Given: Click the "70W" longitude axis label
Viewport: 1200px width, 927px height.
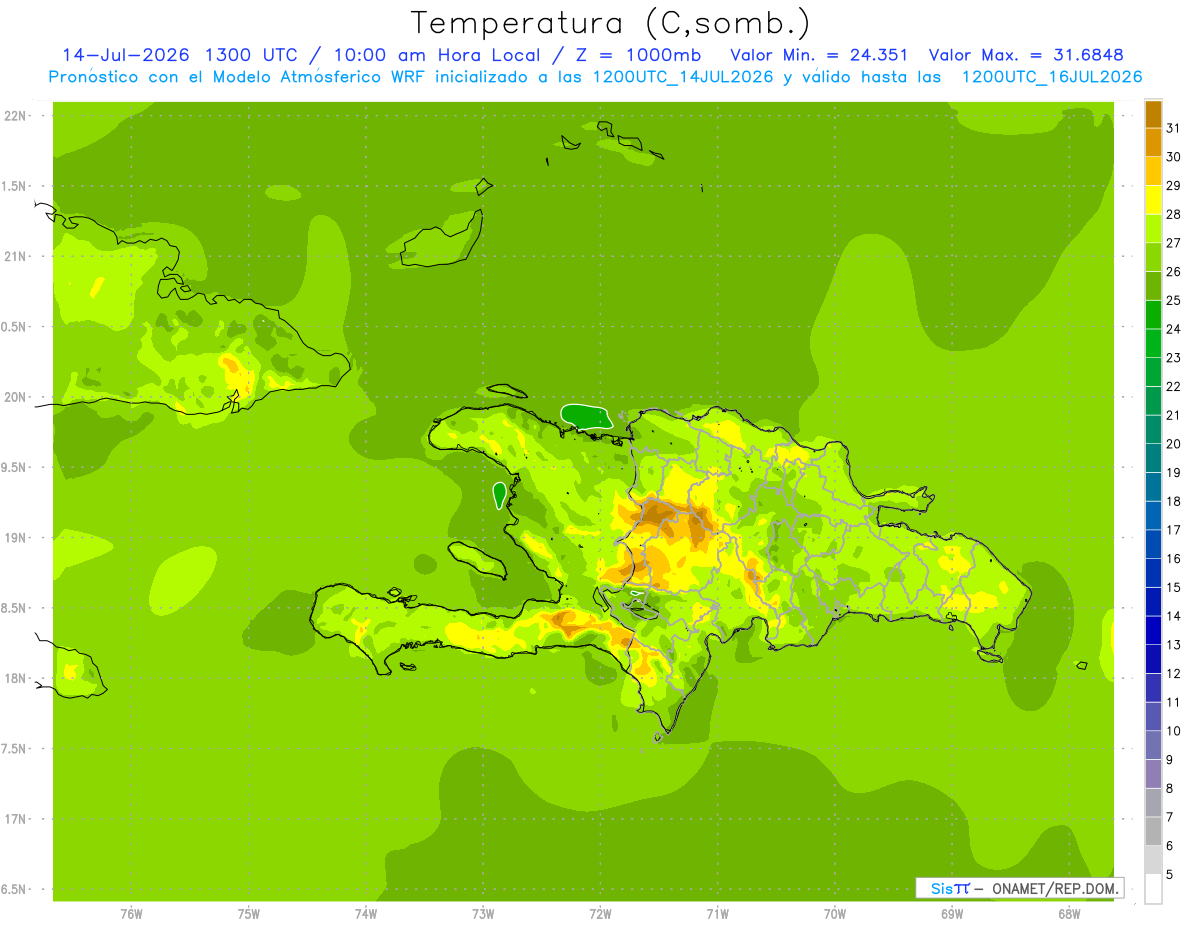Looking at the screenshot, I should point(835,913).
